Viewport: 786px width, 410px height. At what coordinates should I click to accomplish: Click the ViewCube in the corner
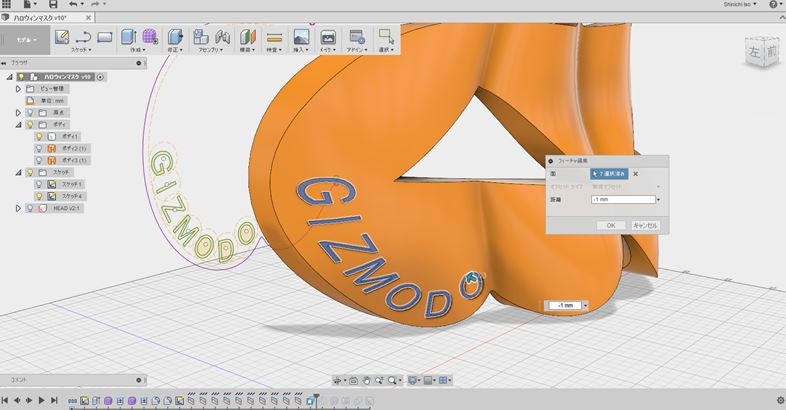pos(762,52)
